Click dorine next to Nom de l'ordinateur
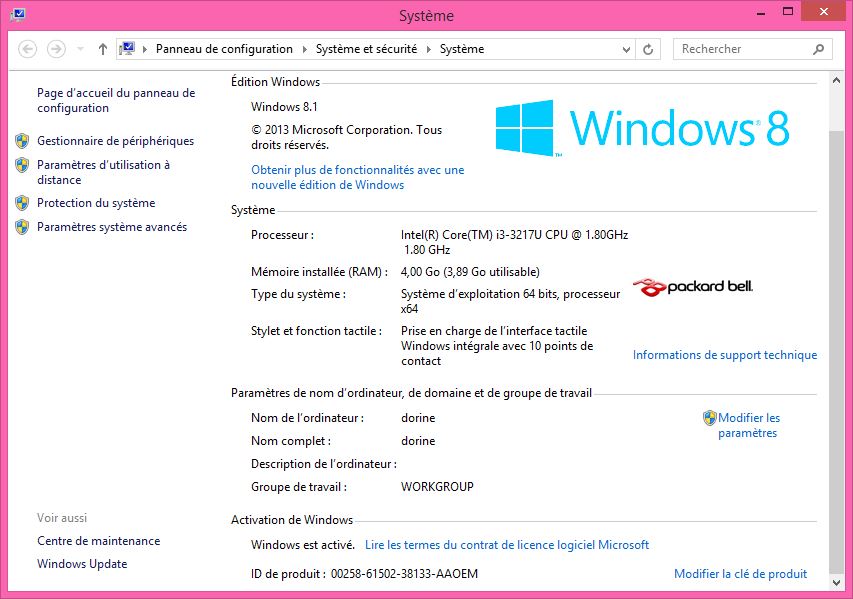The height and width of the screenshot is (599, 853). (x=418, y=418)
